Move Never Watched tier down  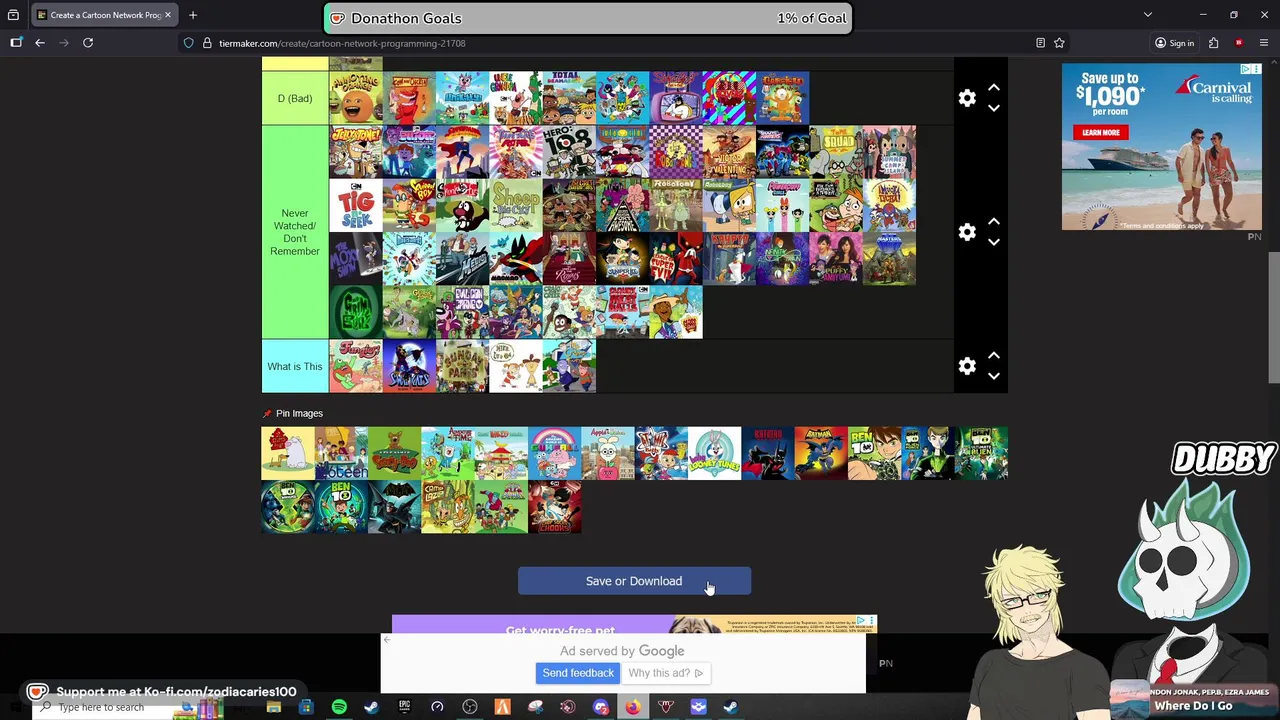[994, 242]
